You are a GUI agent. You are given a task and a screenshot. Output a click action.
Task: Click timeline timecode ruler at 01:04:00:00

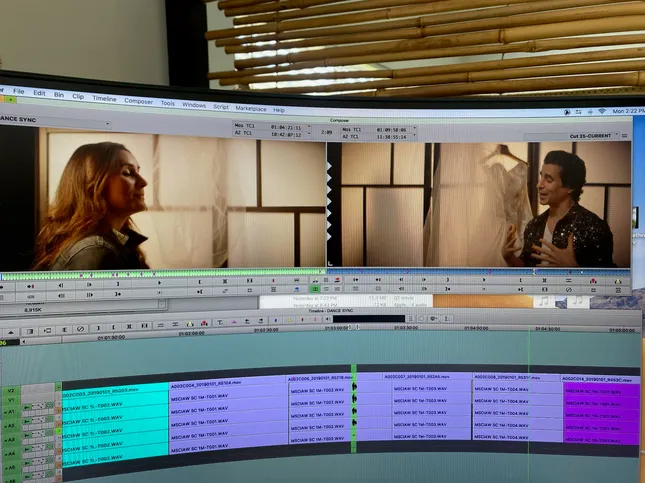[476, 328]
